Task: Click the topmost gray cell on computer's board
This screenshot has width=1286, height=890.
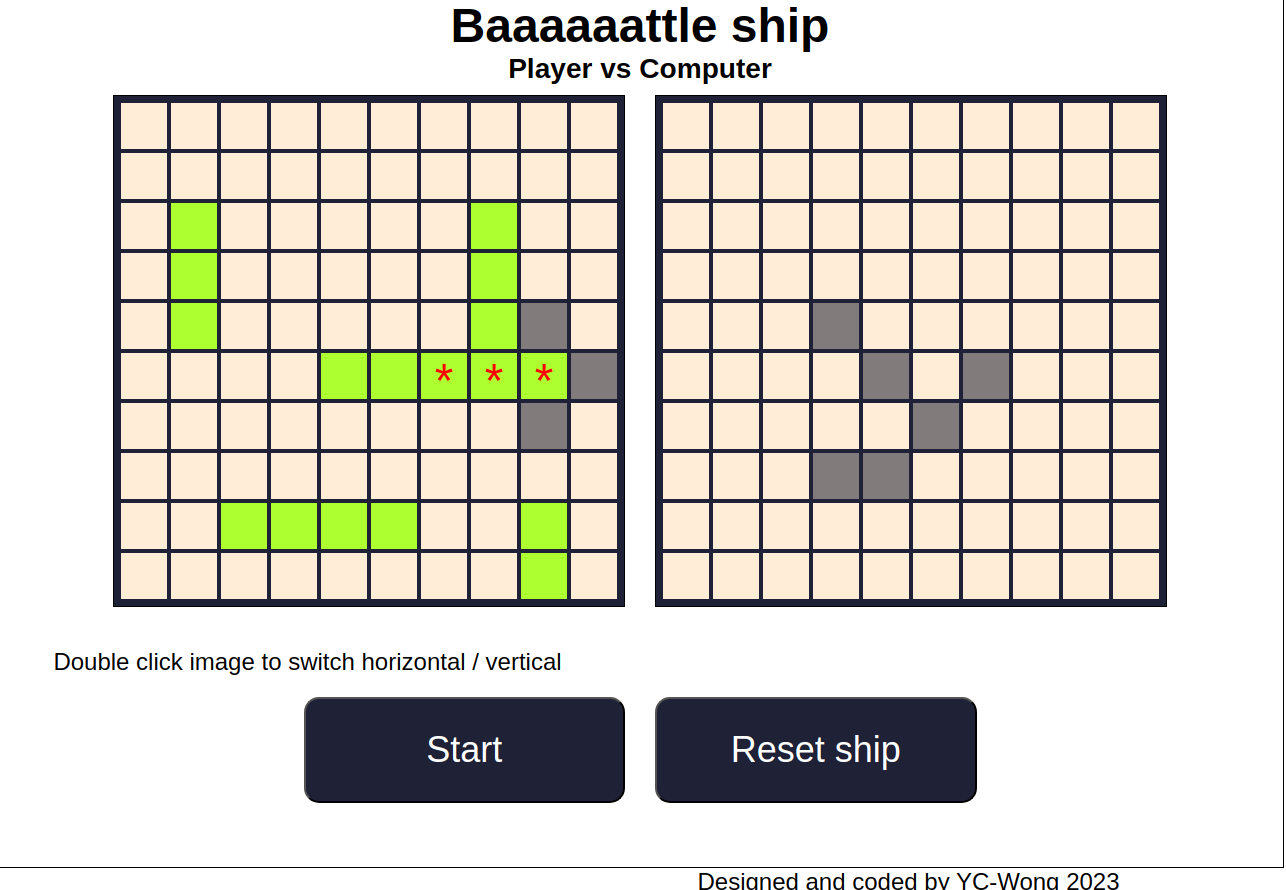Action: pos(836,326)
